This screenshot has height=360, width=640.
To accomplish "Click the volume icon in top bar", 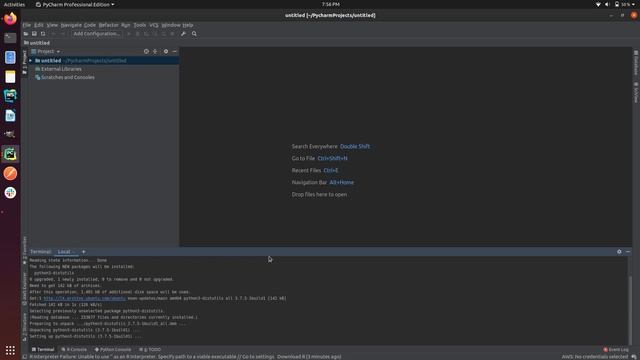I will (x=607, y=4).
